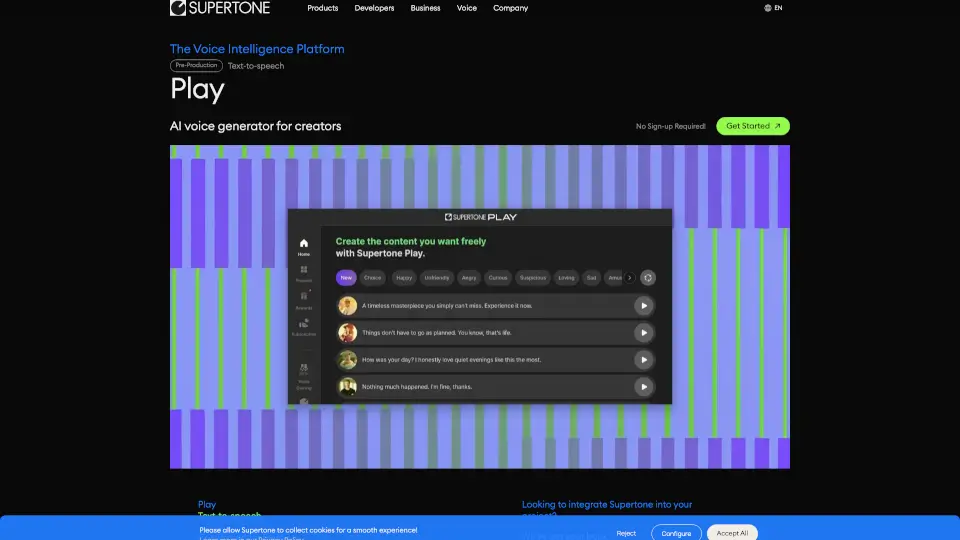Play the 'How was your day' sample
Viewport: 960px width, 540px height.
(x=644, y=360)
